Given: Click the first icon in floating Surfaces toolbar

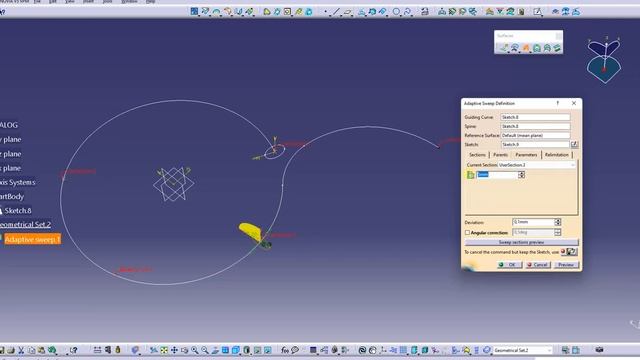Looking at the screenshot, I should tap(504, 48).
